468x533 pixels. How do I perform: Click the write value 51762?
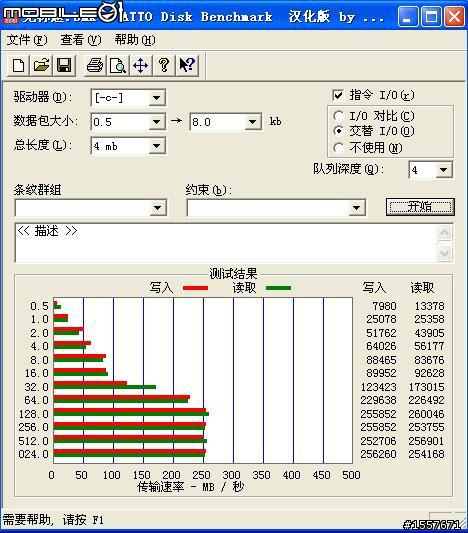pos(381,333)
